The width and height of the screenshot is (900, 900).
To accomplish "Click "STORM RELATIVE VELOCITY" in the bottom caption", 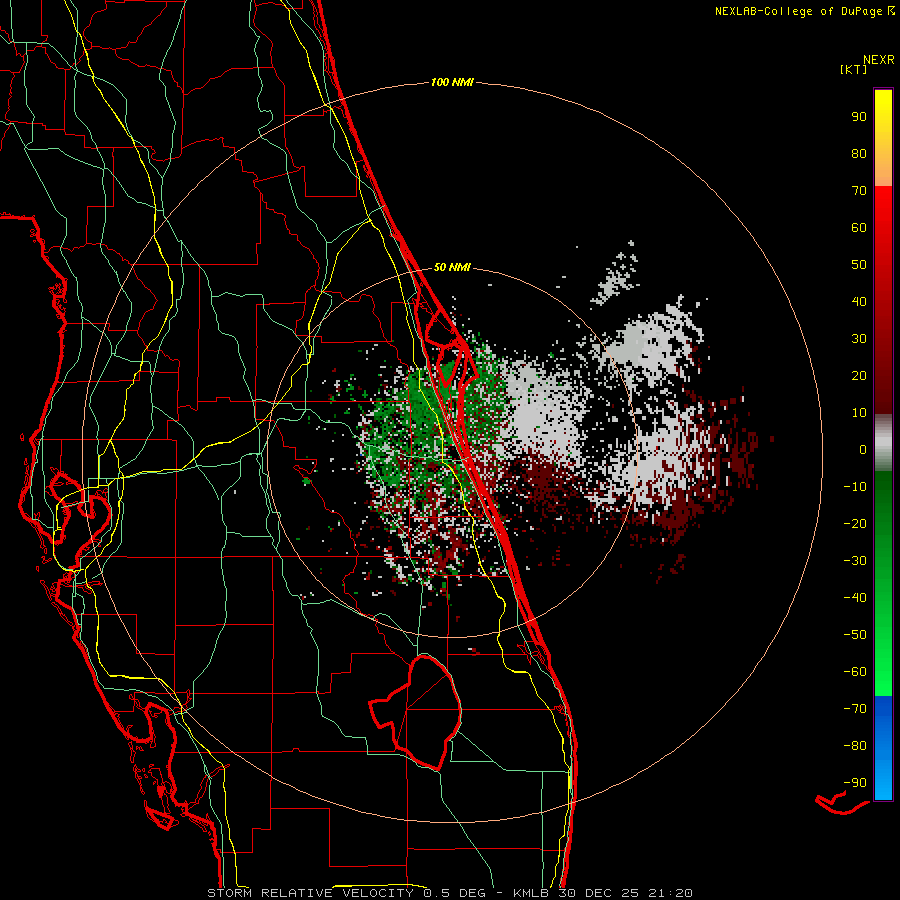I will [x=310, y=893].
